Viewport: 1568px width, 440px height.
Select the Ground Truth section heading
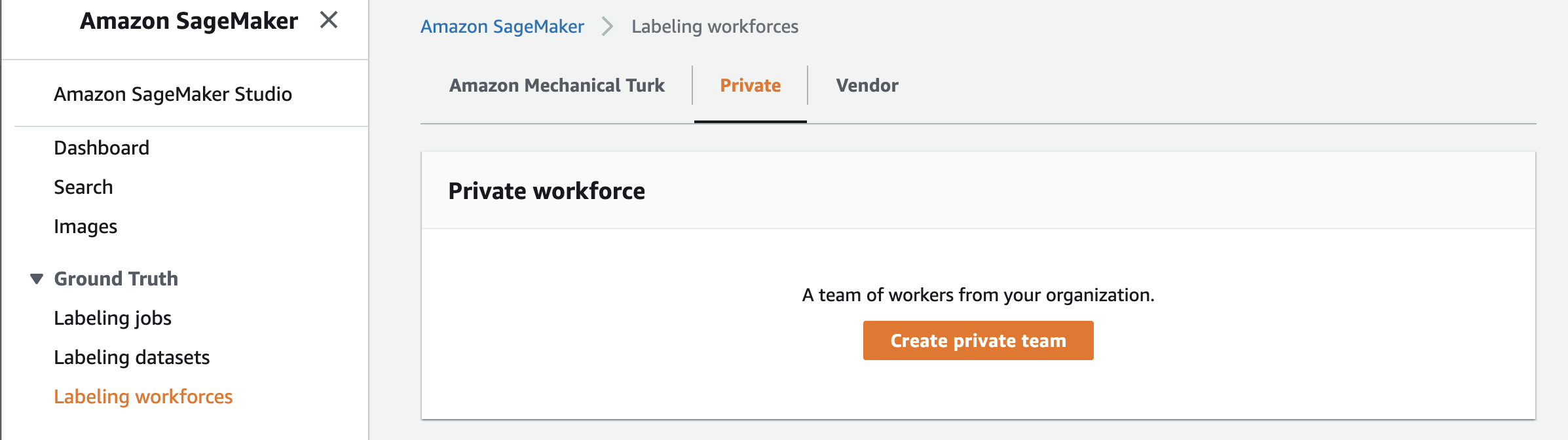click(116, 279)
